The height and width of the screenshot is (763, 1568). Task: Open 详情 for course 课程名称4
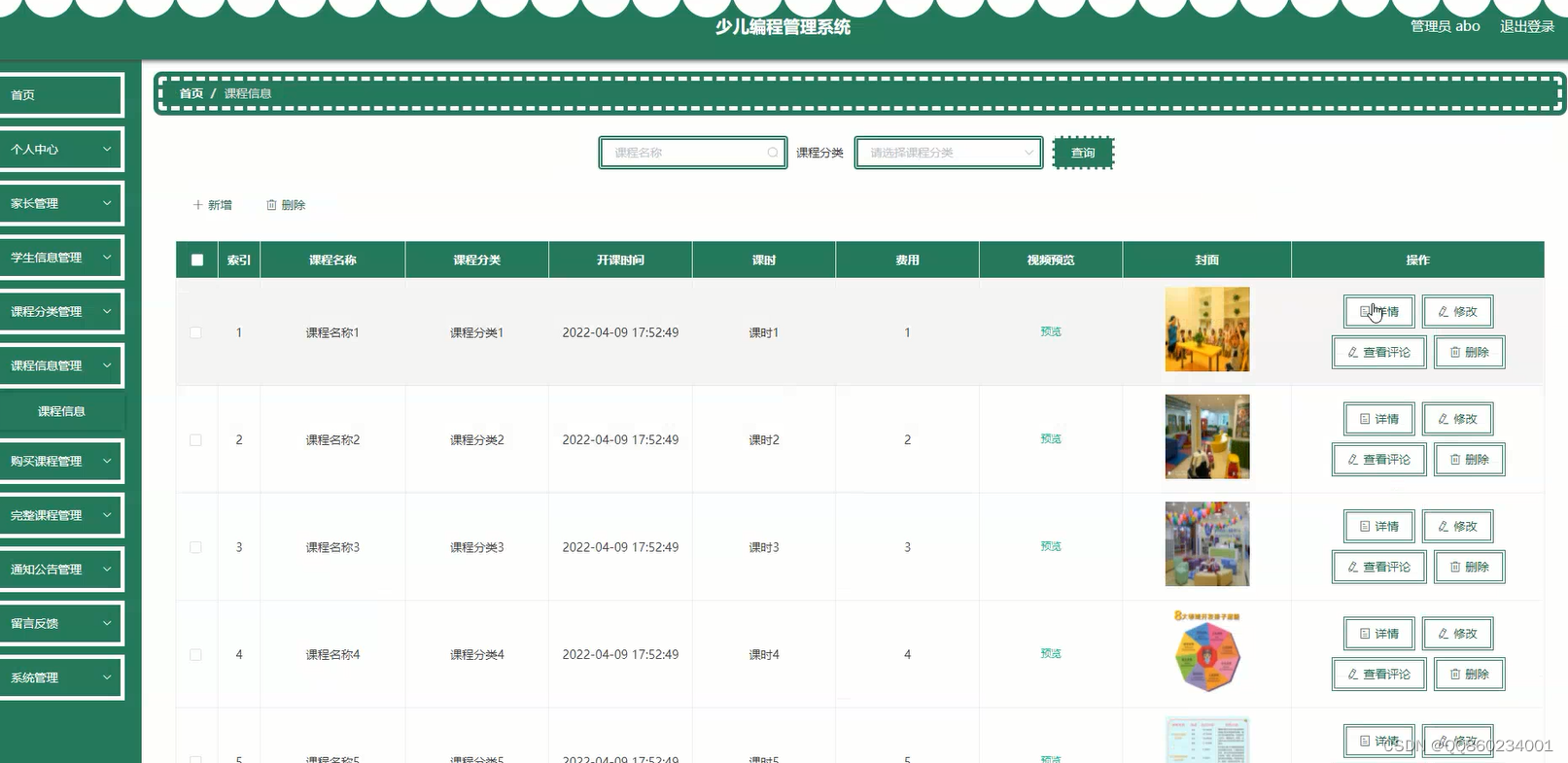point(1379,634)
